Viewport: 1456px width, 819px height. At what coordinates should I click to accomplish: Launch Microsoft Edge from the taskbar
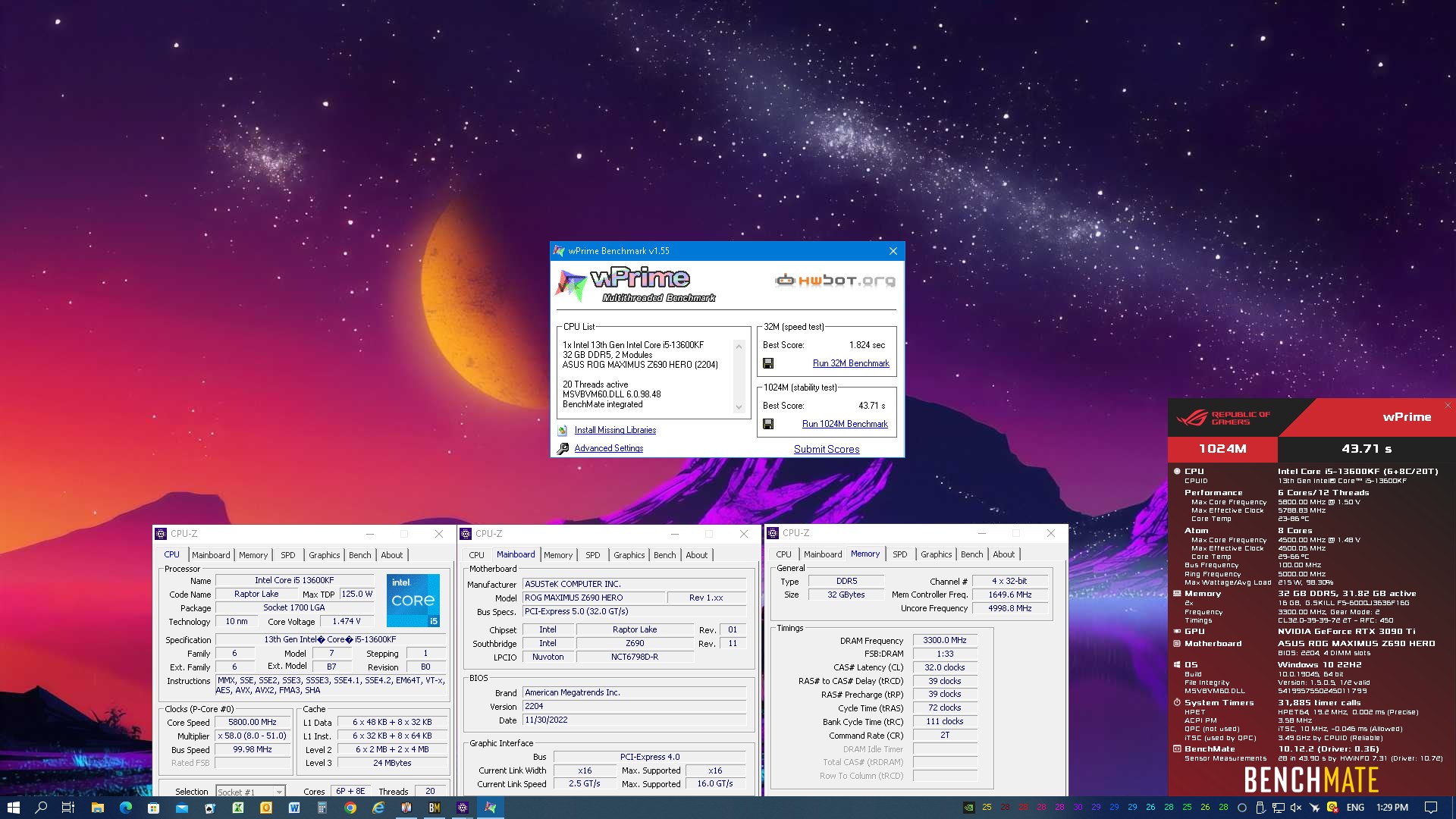[125, 808]
